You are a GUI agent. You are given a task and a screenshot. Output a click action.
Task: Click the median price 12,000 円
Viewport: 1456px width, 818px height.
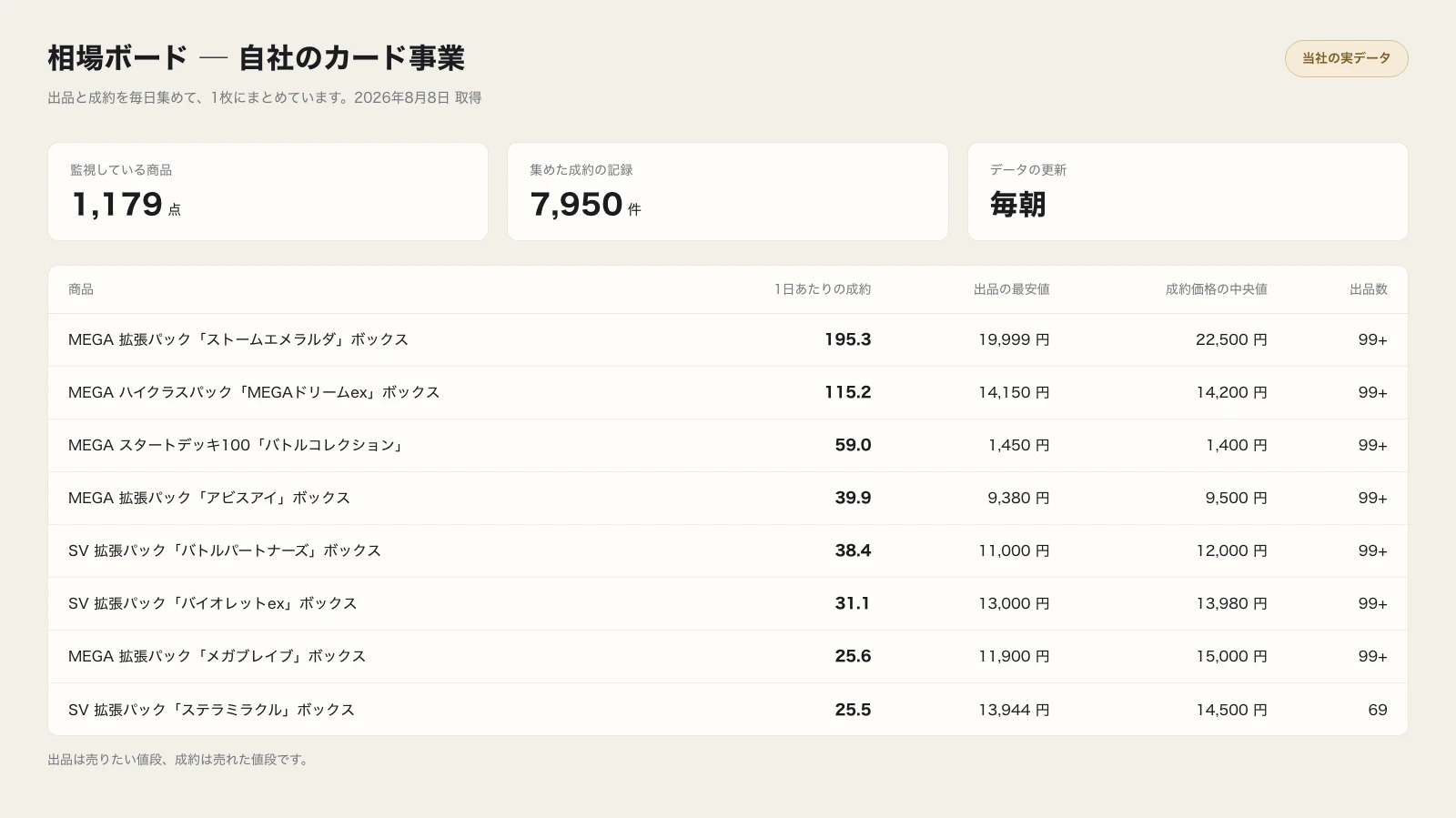pos(1231,550)
